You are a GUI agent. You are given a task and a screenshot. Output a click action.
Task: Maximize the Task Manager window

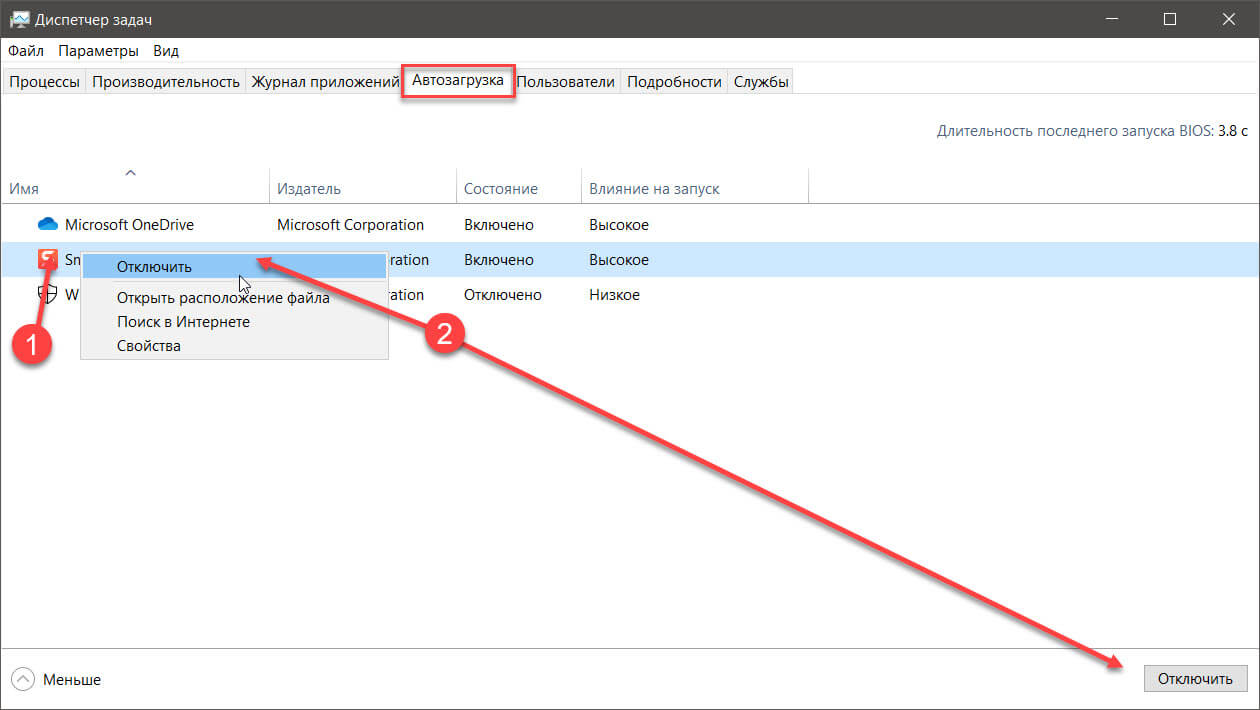pyautogui.click(x=1170, y=20)
